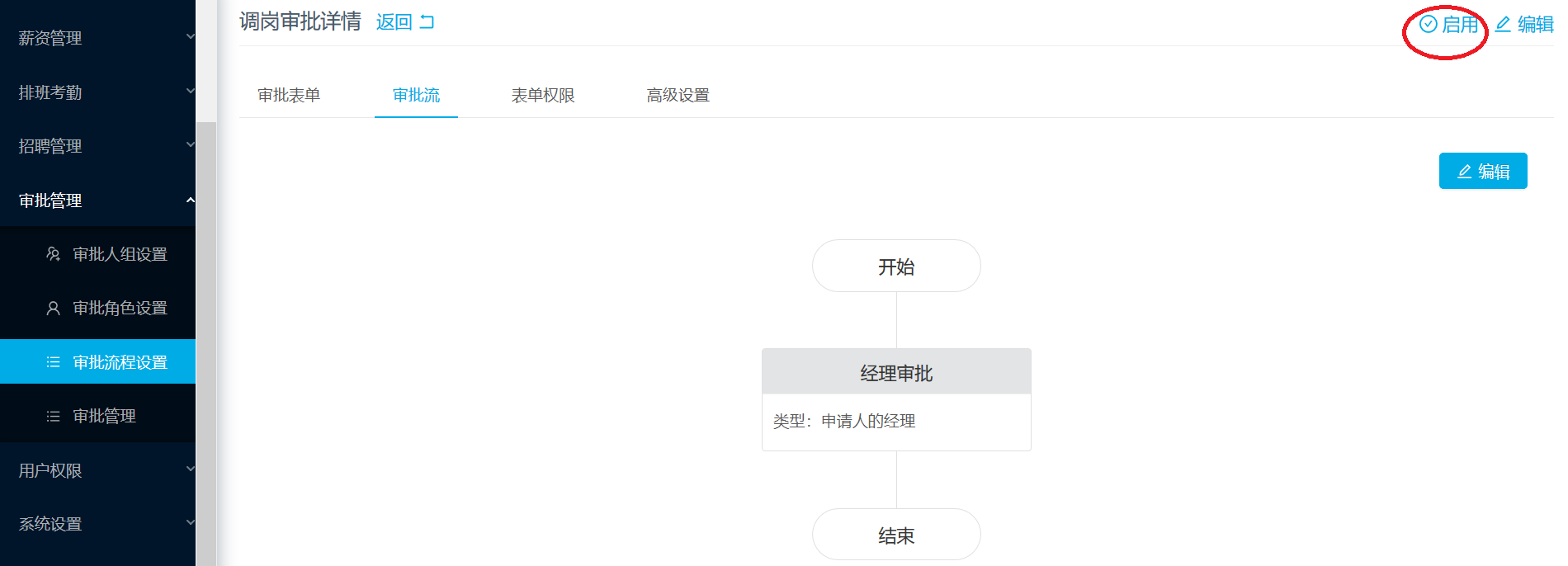Select the 经理审批 node in flowchart

click(x=896, y=399)
